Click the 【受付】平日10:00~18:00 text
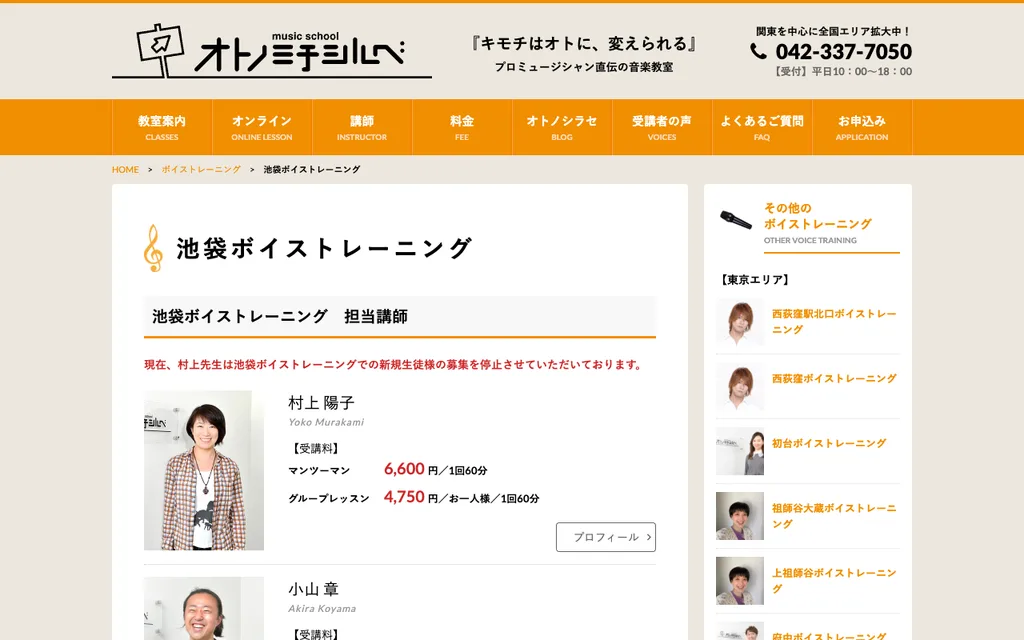The width and height of the screenshot is (1024, 640). click(x=842, y=71)
